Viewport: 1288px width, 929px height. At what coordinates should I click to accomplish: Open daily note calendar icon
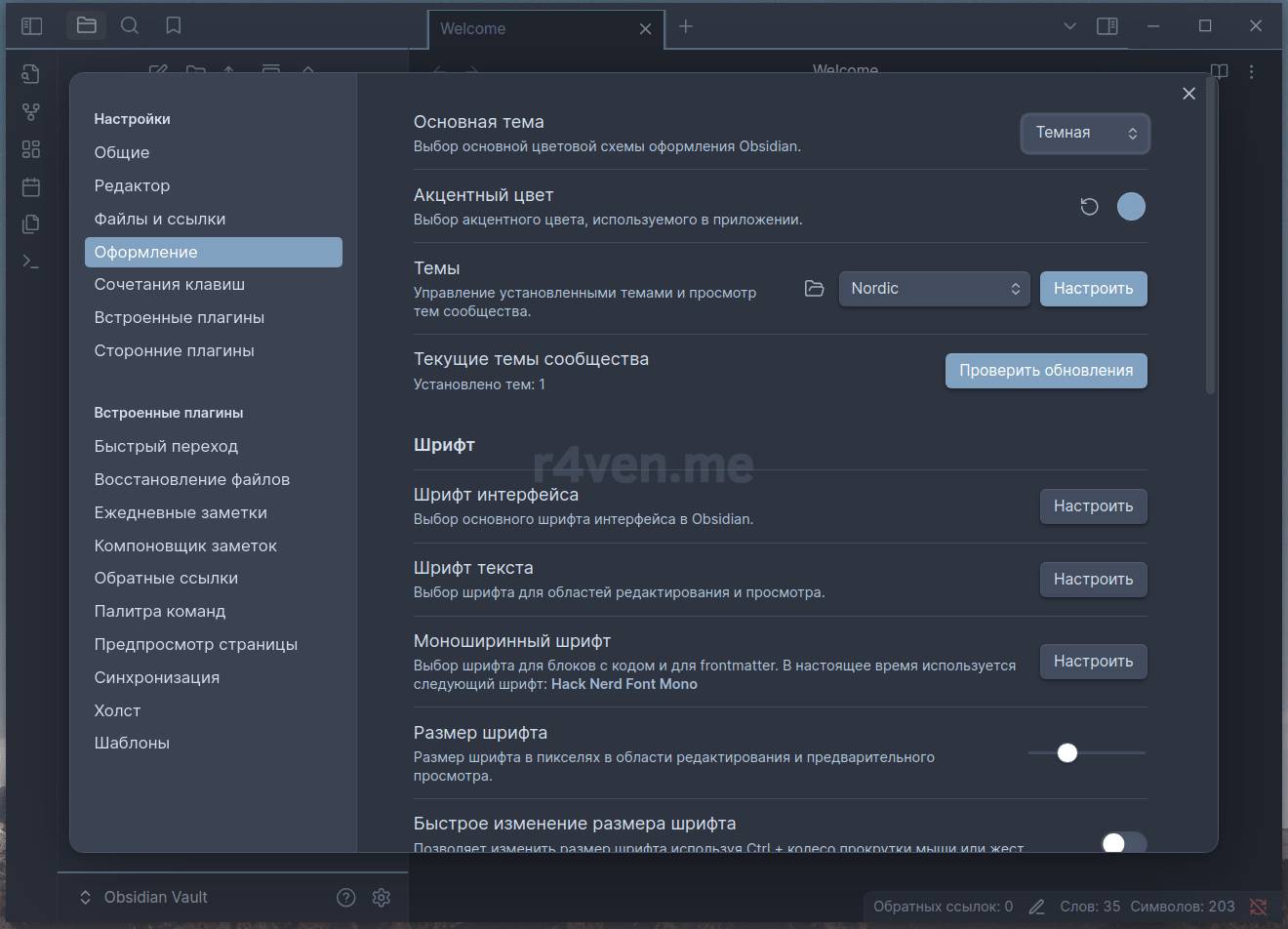point(31,186)
